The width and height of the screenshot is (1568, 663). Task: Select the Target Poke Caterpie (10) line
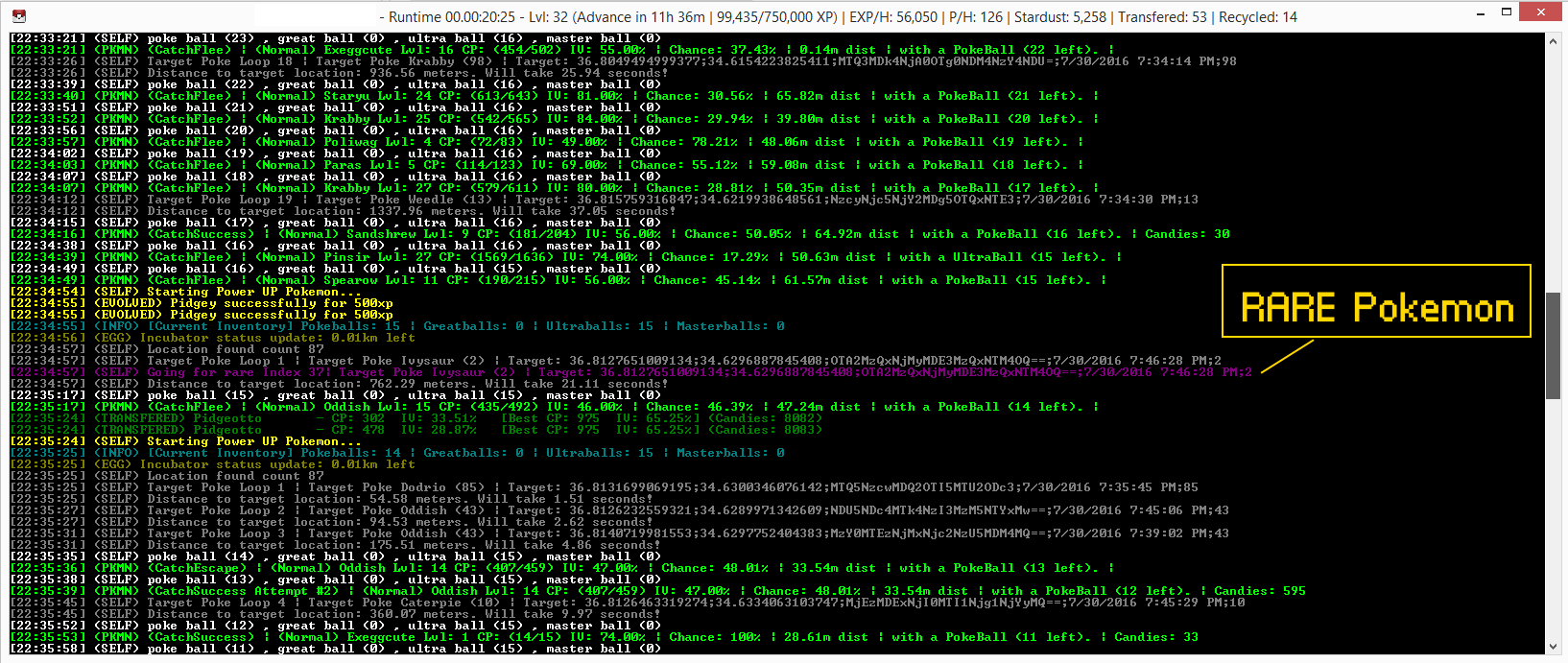(628, 603)
